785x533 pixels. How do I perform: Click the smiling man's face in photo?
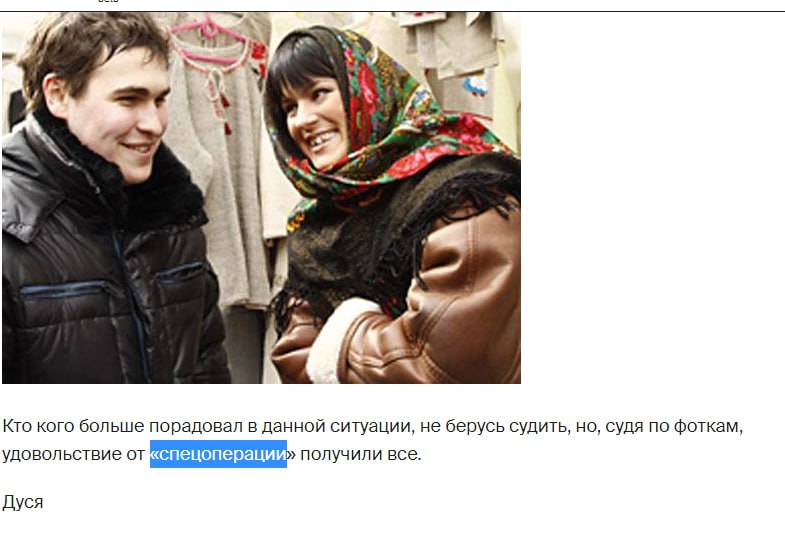click(120, 115)
